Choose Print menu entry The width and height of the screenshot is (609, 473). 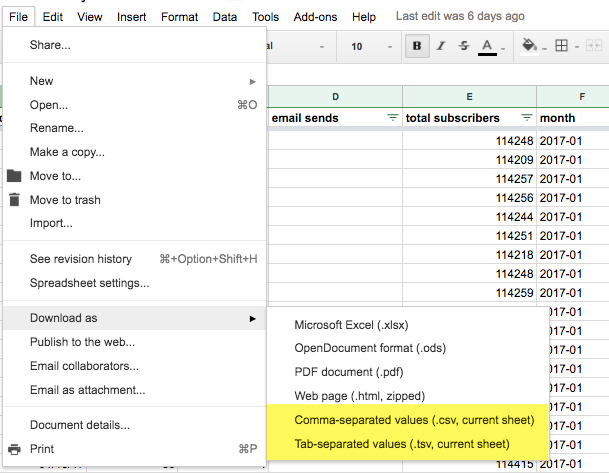click(x=134, y=449)
